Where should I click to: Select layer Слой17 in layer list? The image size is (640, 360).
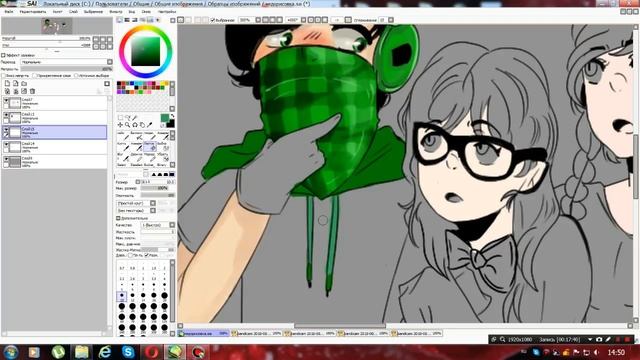click(55, 103)
